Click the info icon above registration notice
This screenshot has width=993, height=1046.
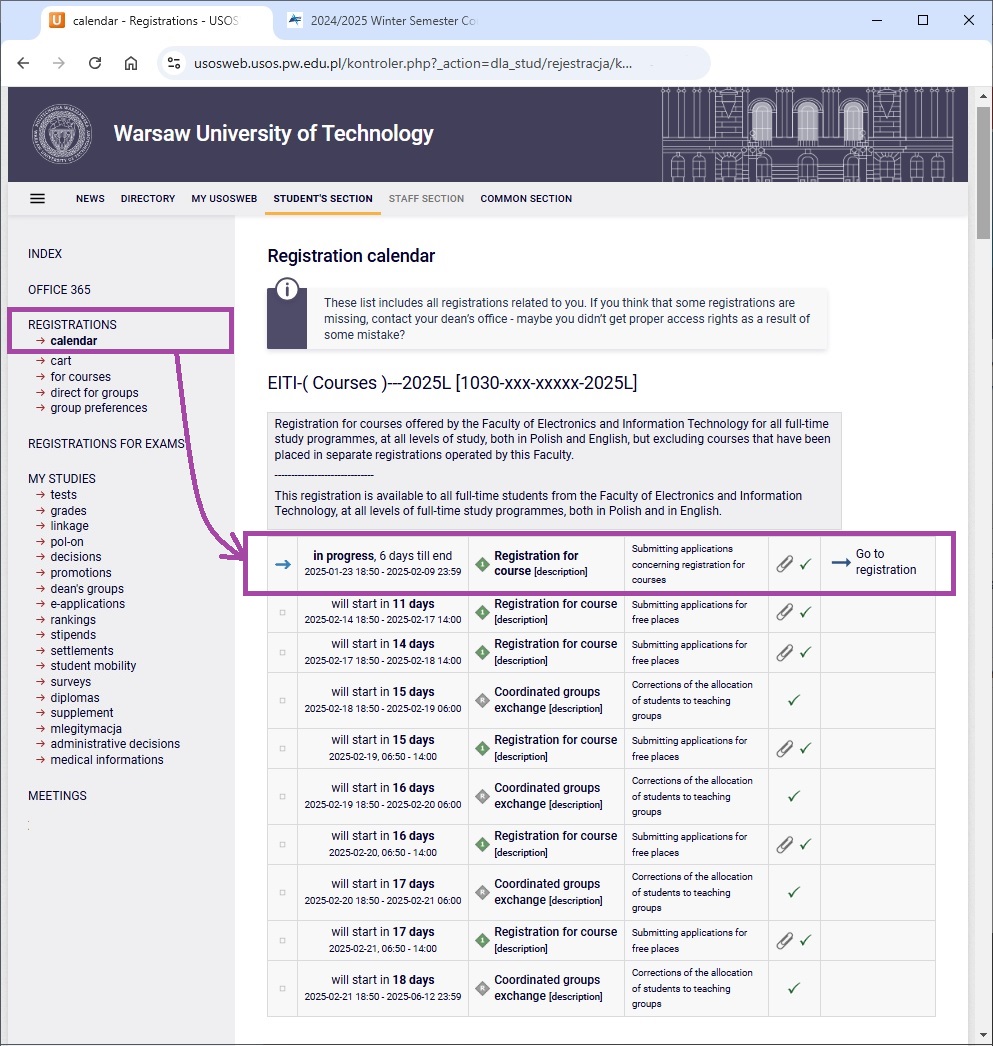click(287, 290)
